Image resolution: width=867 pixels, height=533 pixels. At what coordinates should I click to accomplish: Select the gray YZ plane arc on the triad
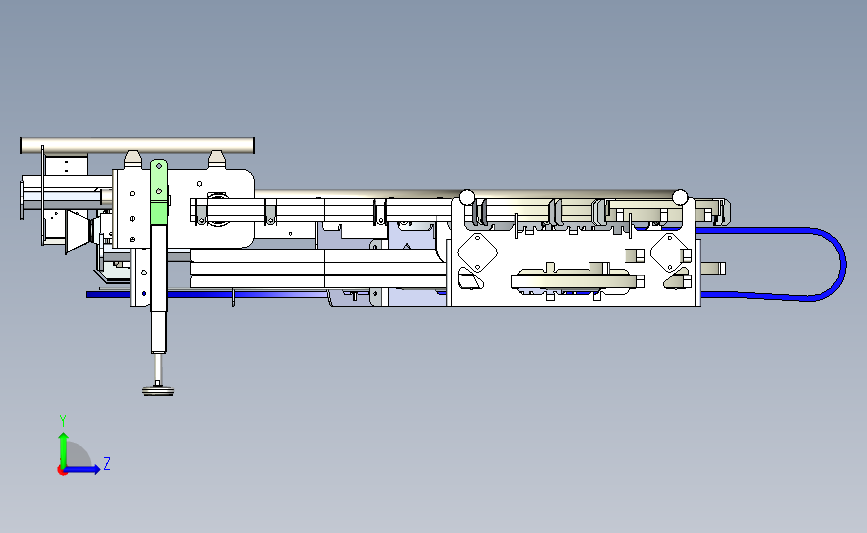[79, 454]
